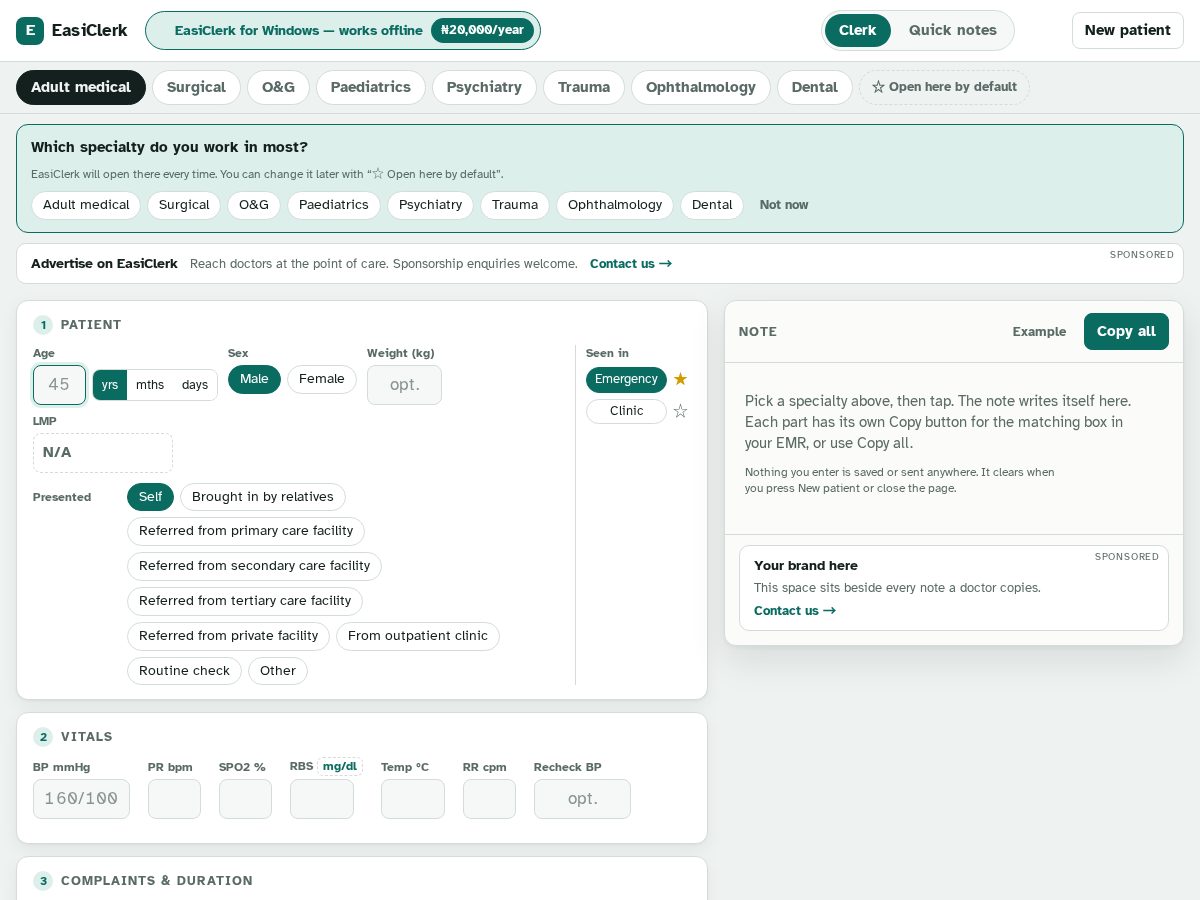Switch to Quick notes mode
The height and width of the screenshot is (900, 1200).
point(952,30)
